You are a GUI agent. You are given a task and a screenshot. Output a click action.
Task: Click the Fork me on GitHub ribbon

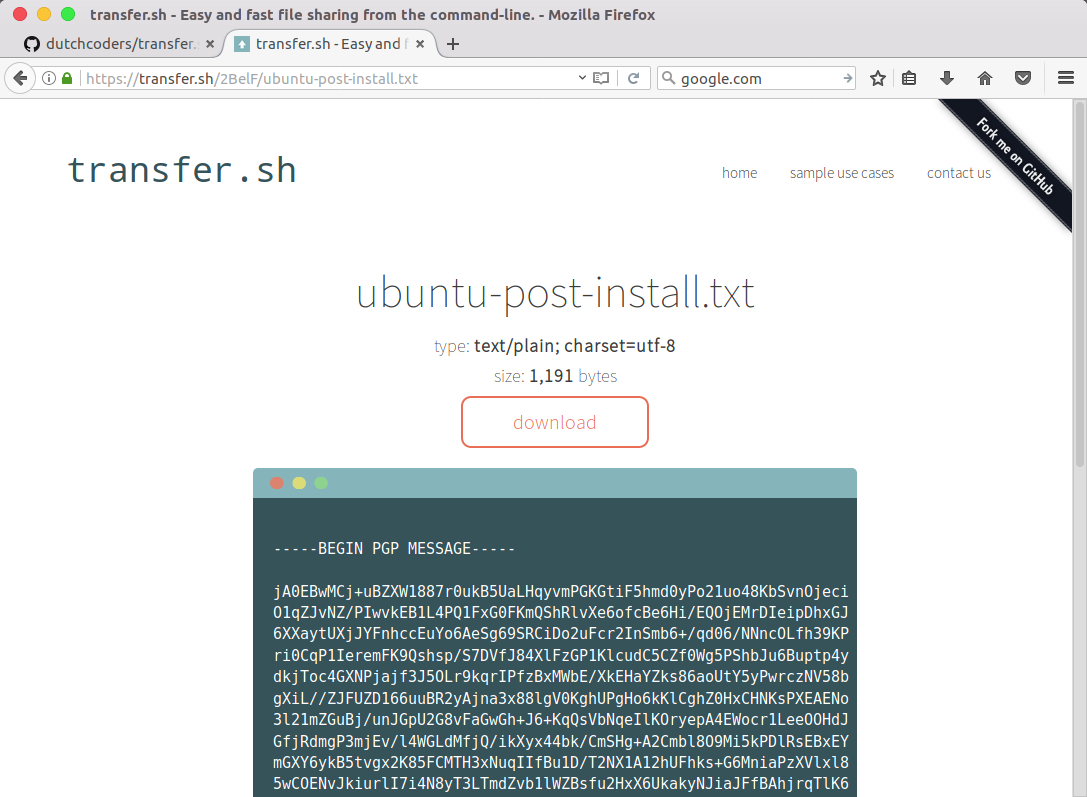[x=1014, y=156]
